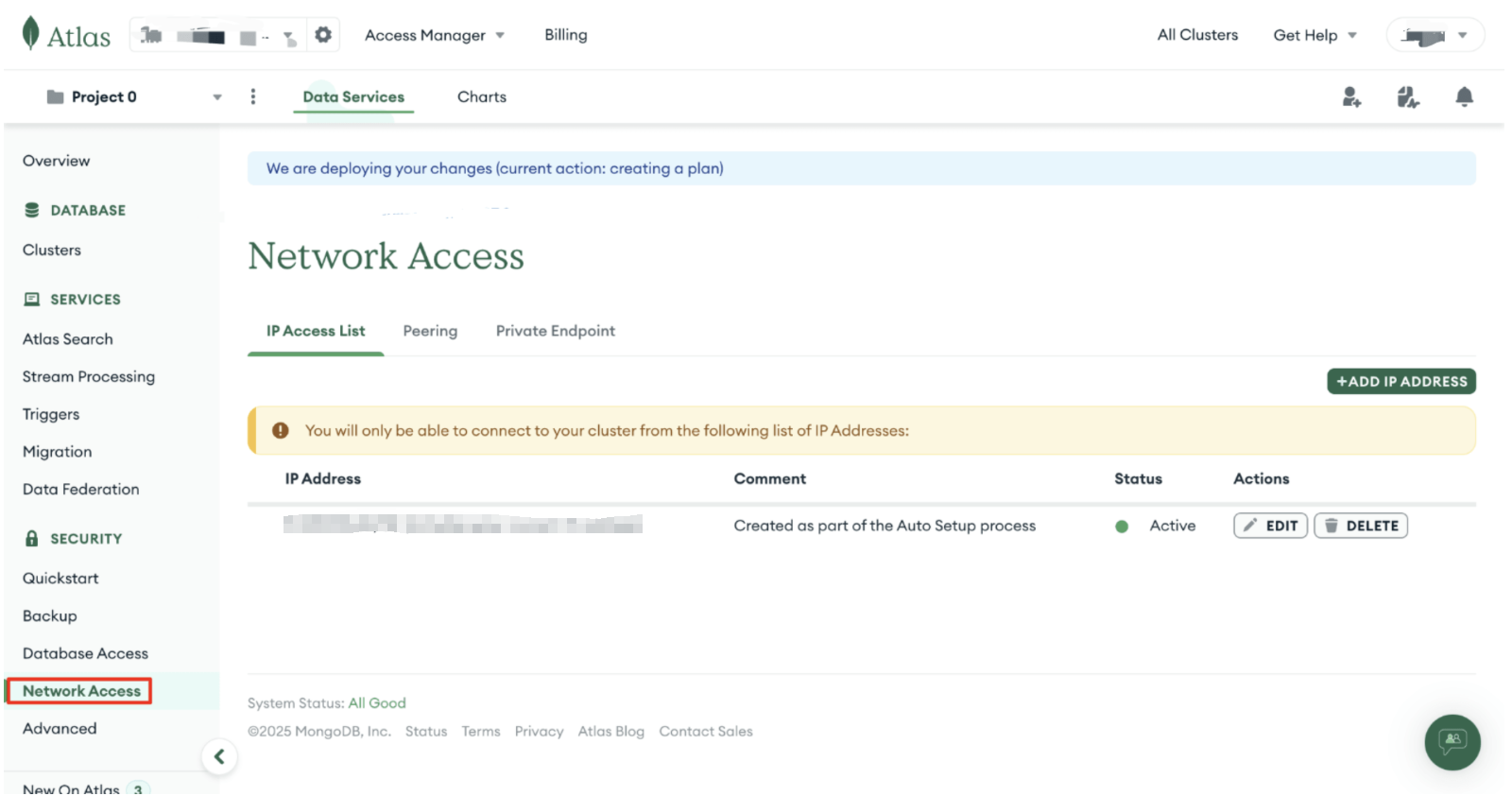Open Stream Processing in the sidebar
The height and width of the screenshot is (796, 1512).
[89, 376]
